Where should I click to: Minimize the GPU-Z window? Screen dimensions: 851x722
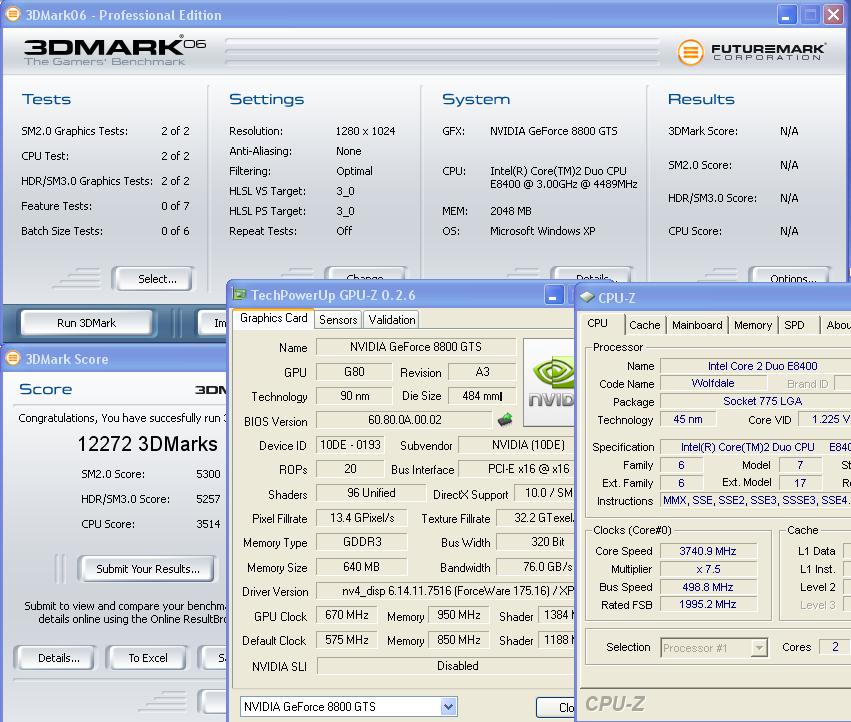pos(554,295)
